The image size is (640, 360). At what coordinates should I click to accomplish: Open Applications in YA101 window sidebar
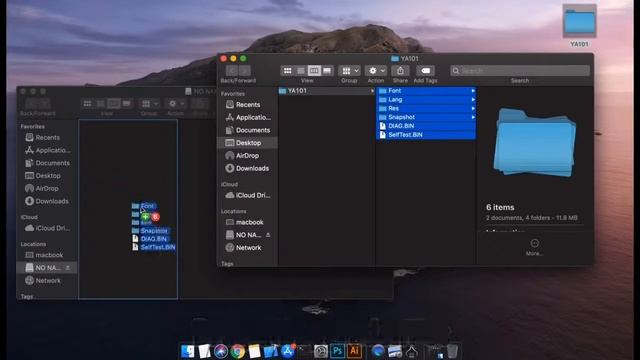coord(247,117)
